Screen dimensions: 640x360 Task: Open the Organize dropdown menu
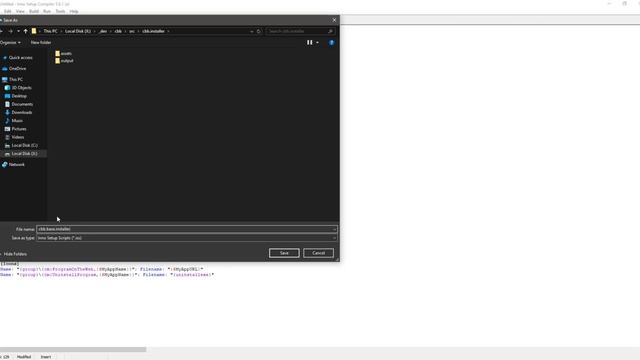coord(10,42)
